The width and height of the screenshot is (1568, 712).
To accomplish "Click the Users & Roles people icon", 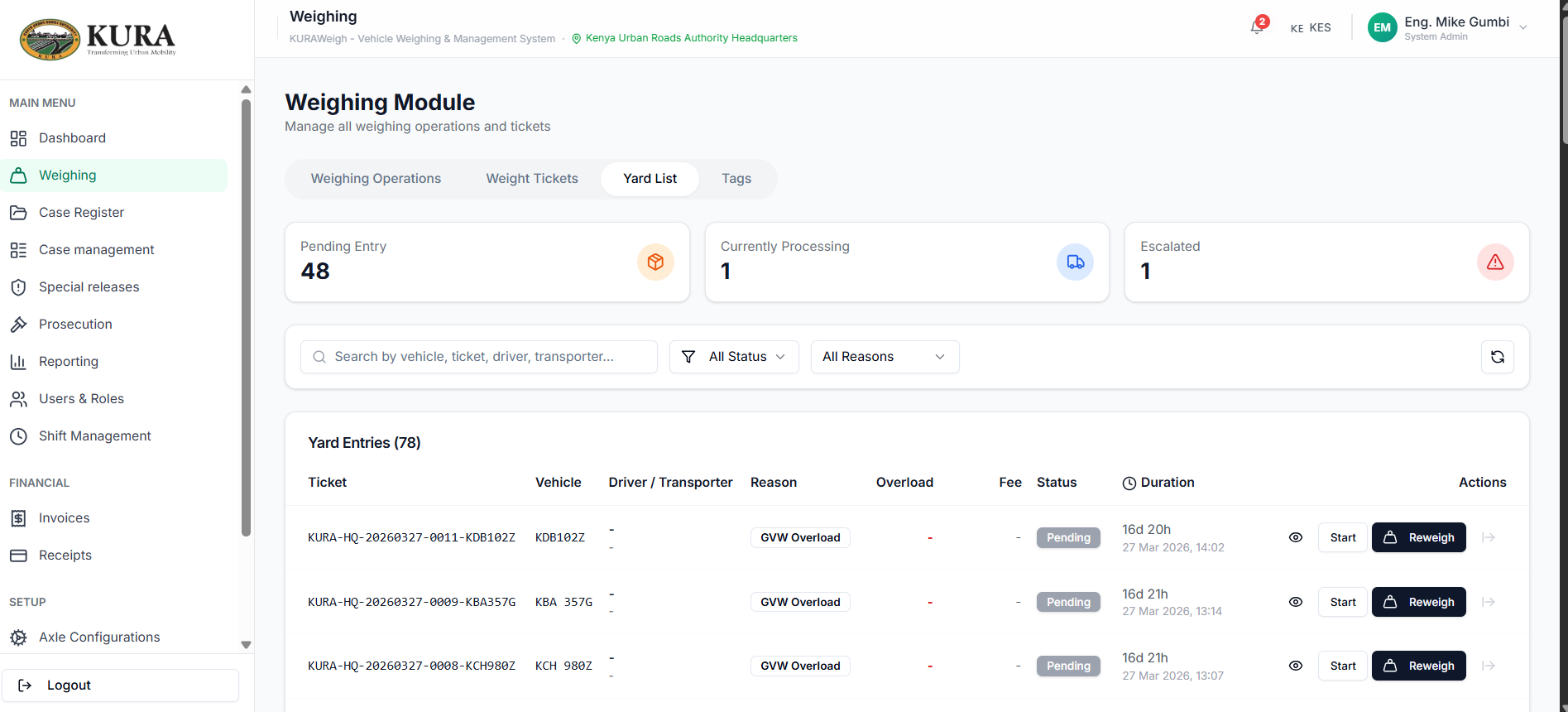I will (18, 399).
